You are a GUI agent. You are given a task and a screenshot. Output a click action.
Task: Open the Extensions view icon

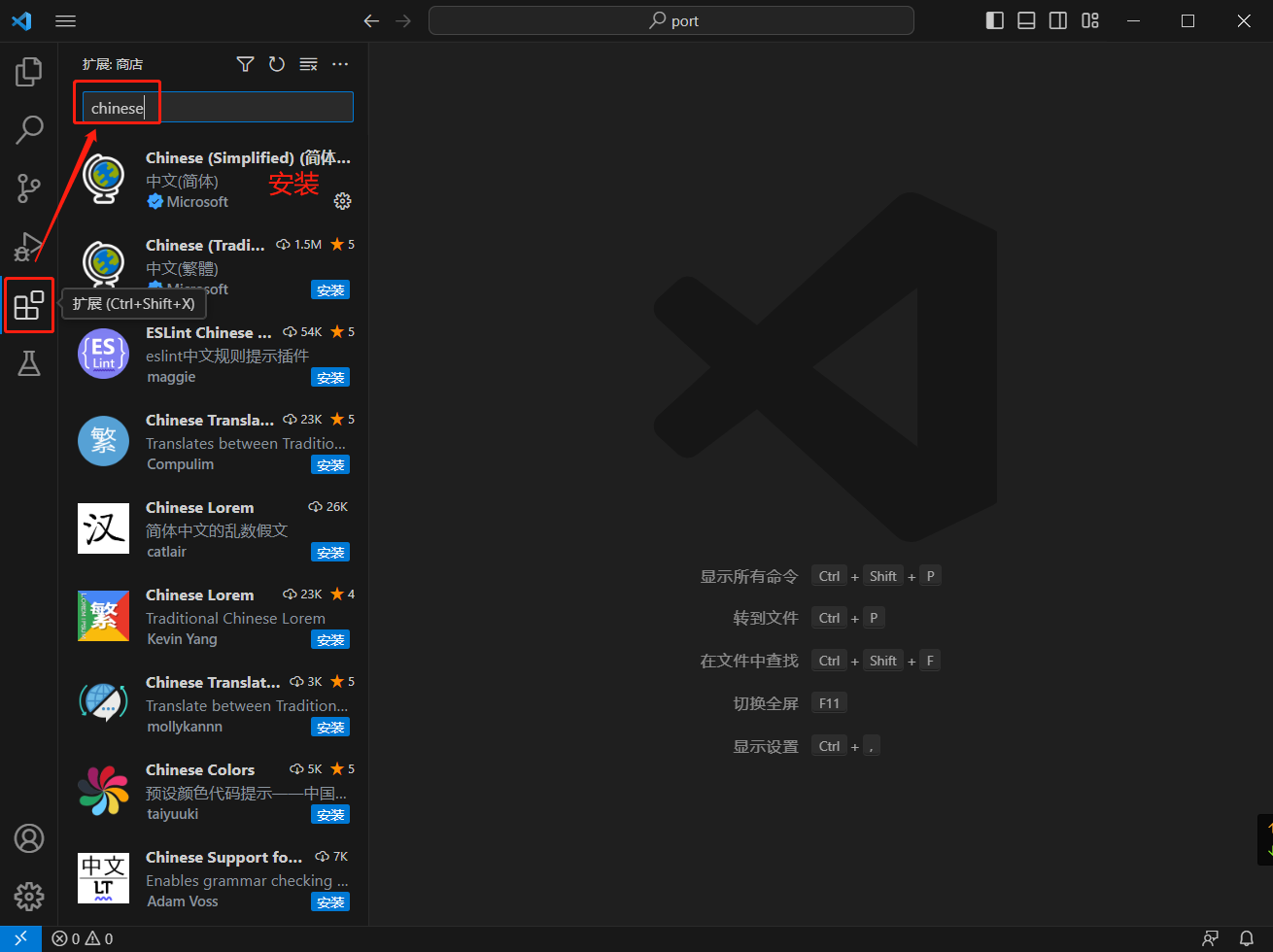click(29, 305)
